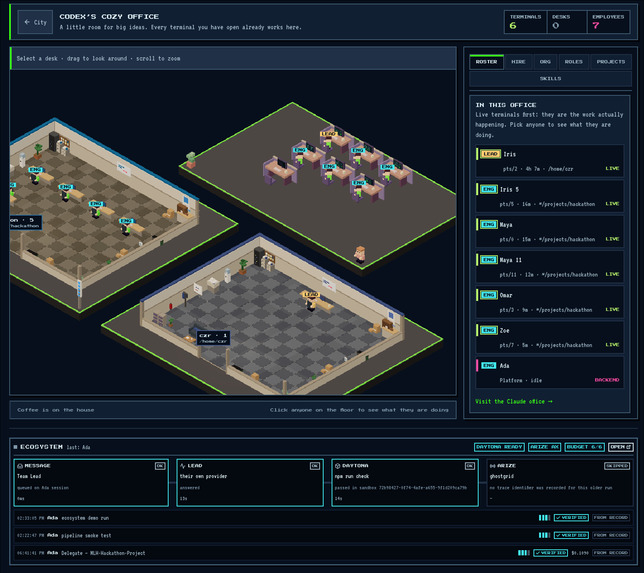
Task: Click the walking character on upper platform
Action: click(x=360, y=255)
